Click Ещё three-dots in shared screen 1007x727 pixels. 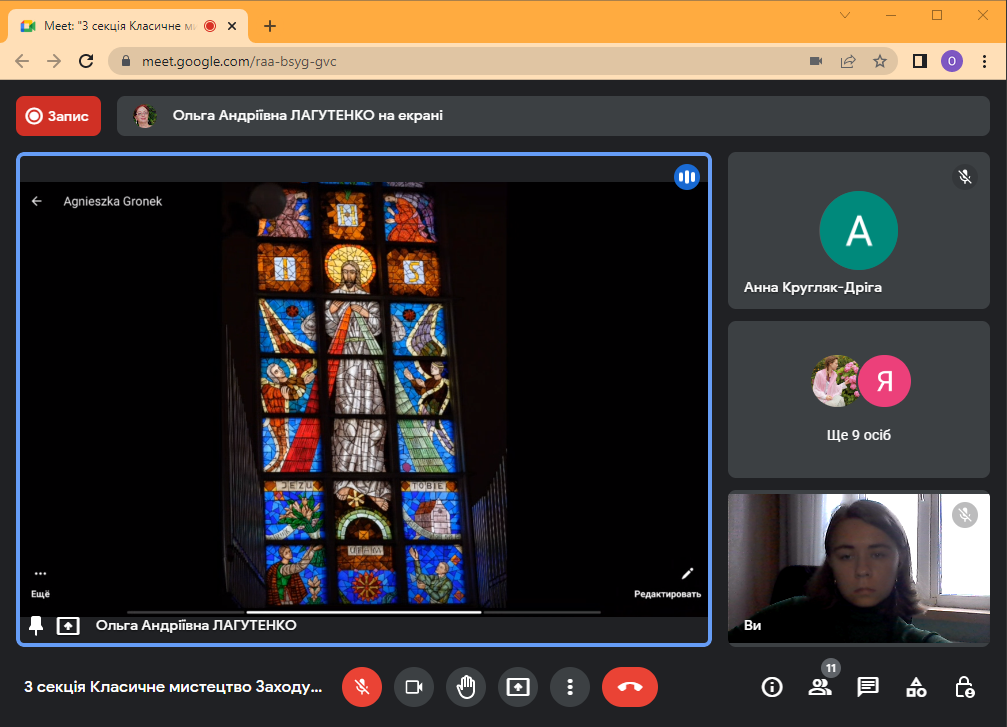tap(40, 582)
